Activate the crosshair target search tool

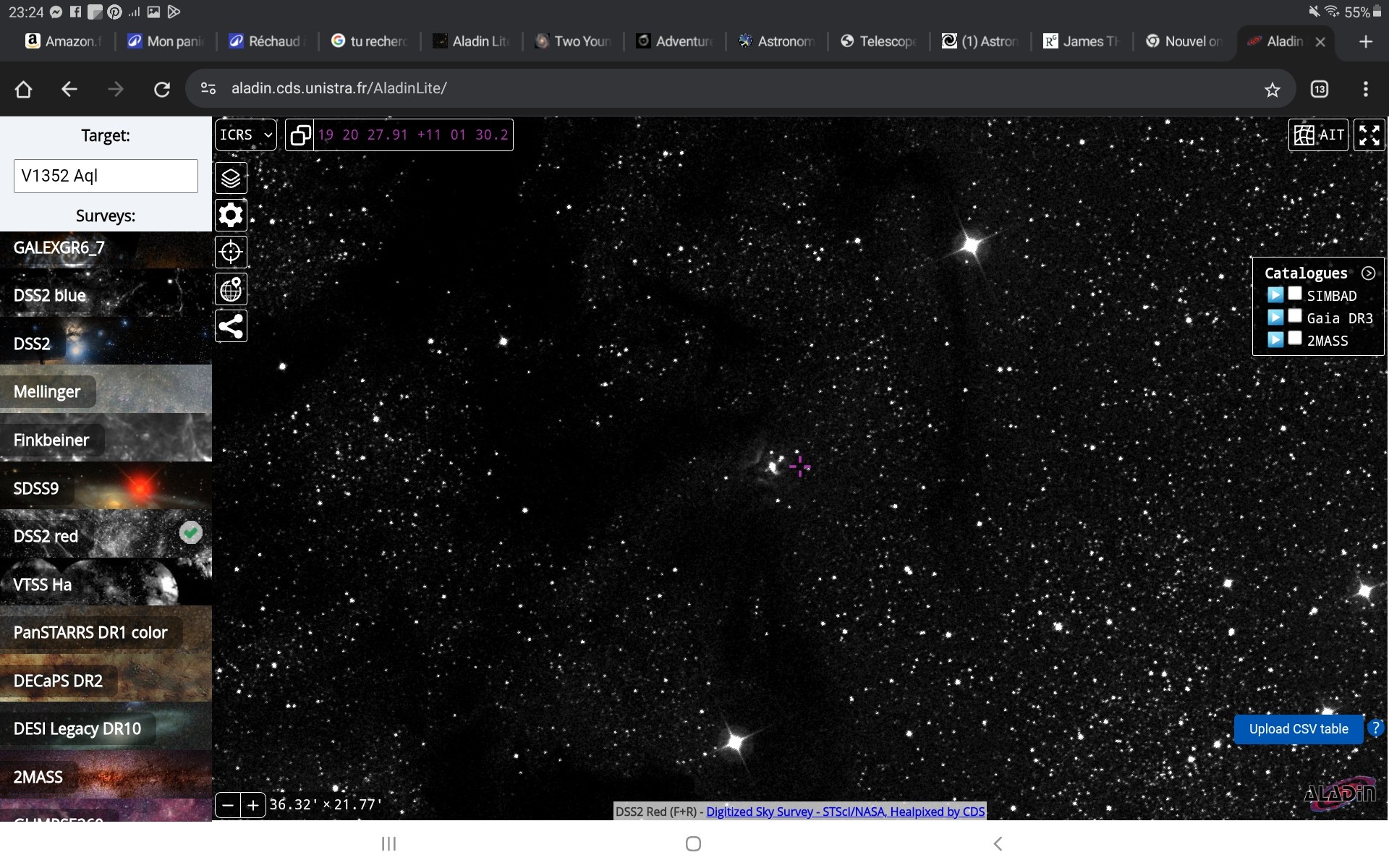(231, 252)
